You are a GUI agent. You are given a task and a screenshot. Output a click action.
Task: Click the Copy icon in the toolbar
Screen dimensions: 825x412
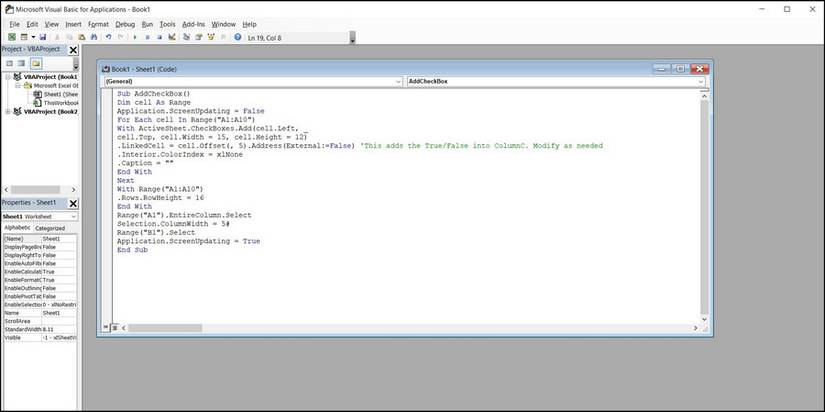pyautogui.click(x=69, y=37)
